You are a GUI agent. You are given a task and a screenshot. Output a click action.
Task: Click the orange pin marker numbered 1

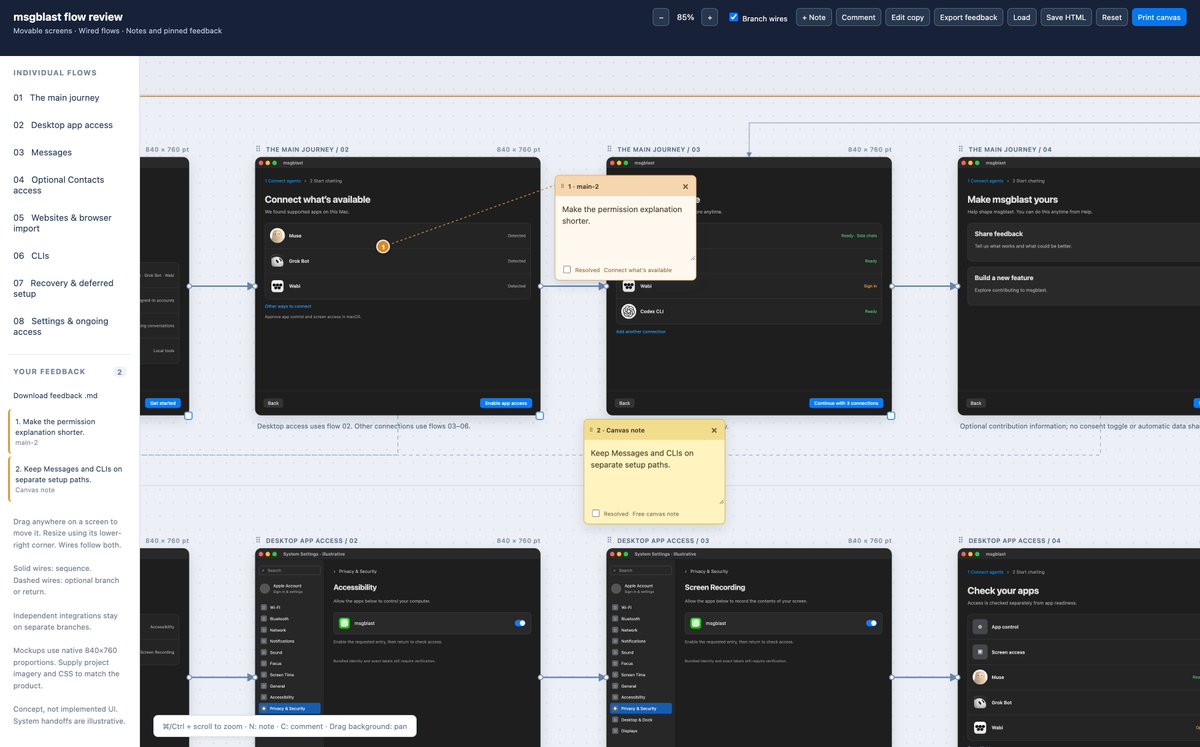(382, 246)
